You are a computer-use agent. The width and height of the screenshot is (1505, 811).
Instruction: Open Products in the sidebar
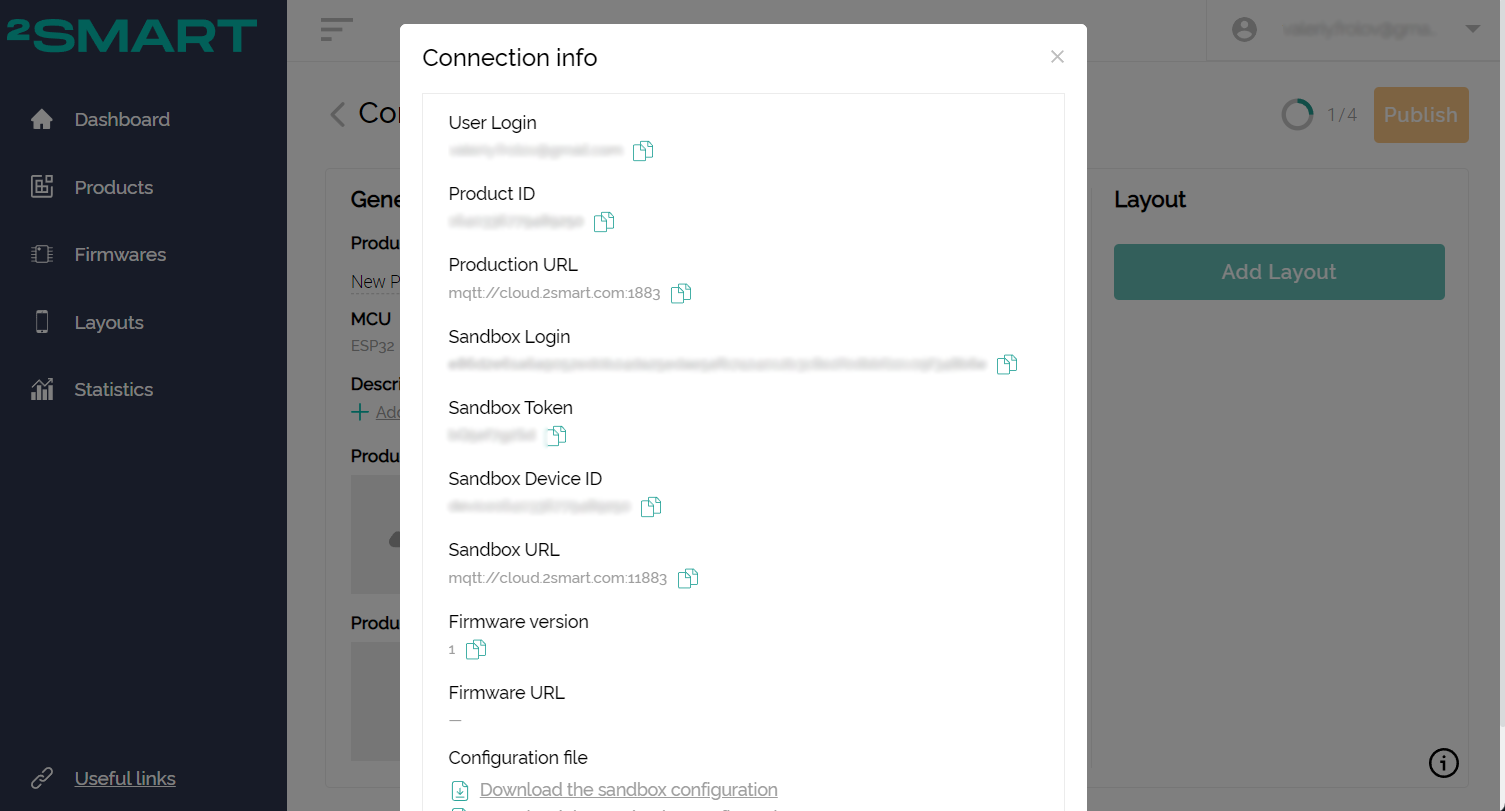[114, 187]
